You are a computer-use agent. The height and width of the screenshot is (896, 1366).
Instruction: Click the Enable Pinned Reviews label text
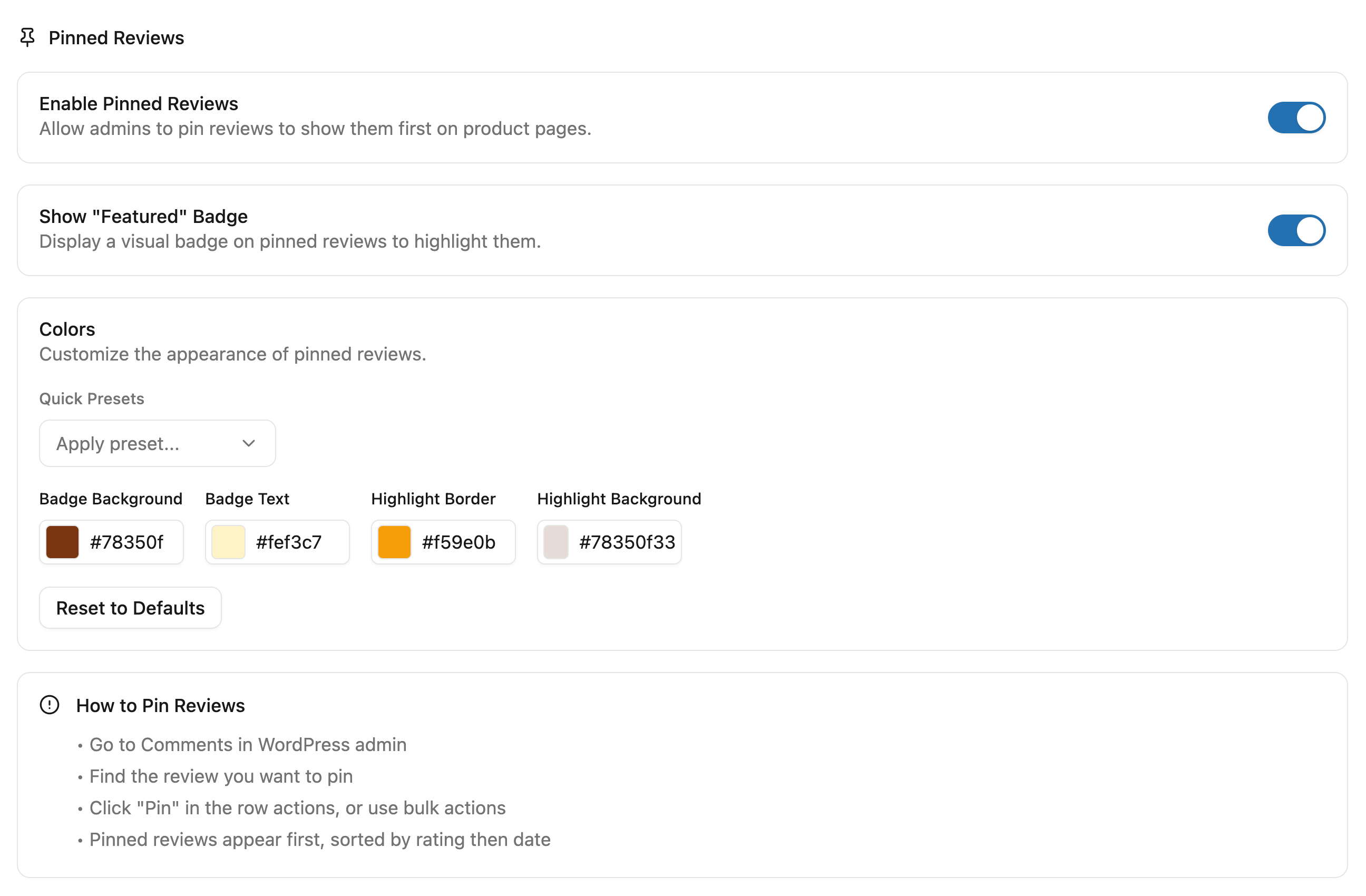138,104
